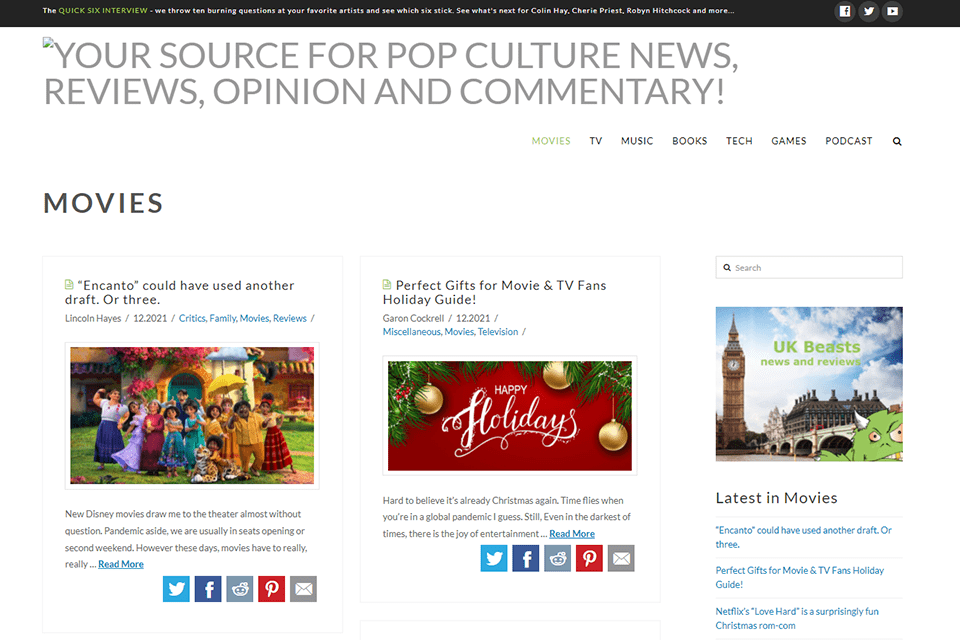Open the Perfect Gifts Holiday Guide title
This screenshot has height=640, width=960.
495,292
